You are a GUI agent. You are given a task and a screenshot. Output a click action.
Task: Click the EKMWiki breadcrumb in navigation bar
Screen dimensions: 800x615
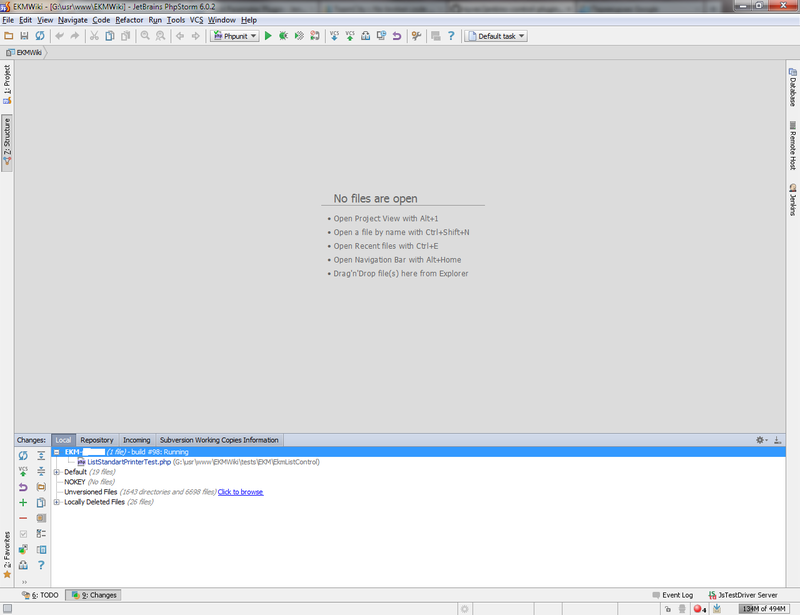(24, 52)
